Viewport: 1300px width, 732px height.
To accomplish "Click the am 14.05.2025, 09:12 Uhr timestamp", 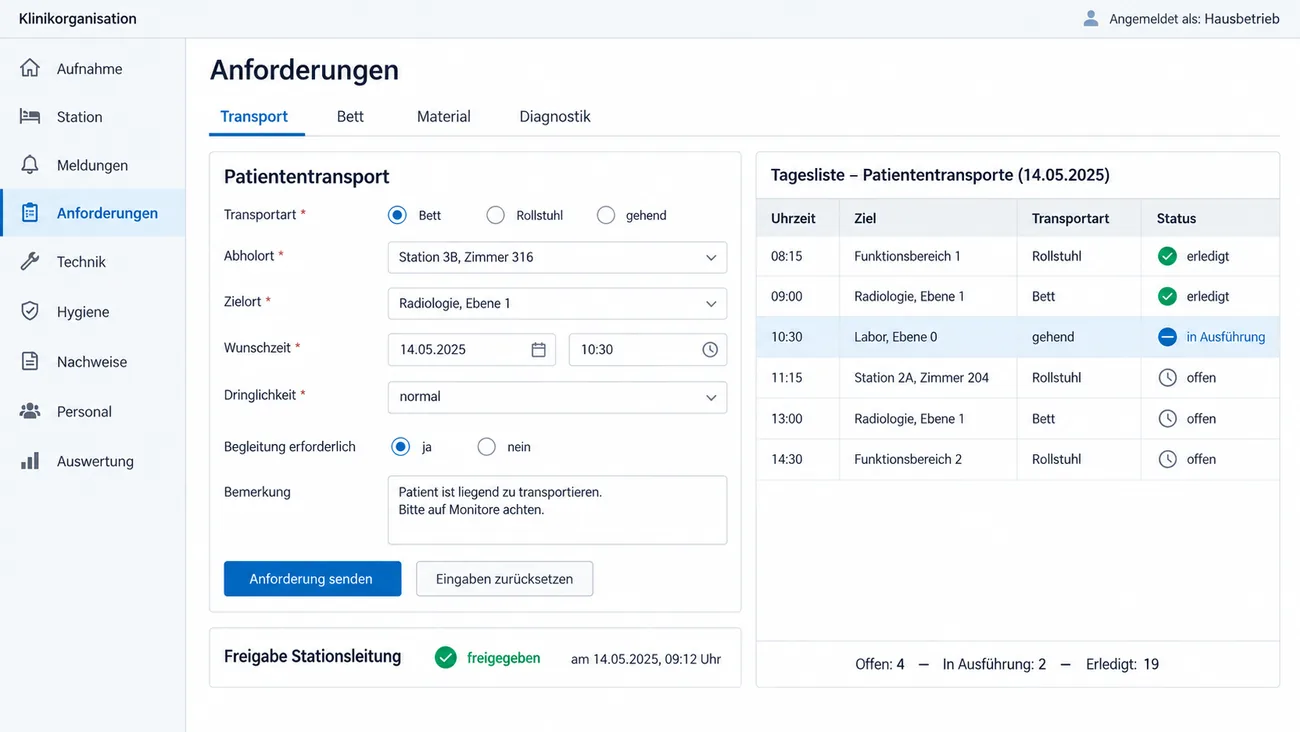I will click(646, 659).
